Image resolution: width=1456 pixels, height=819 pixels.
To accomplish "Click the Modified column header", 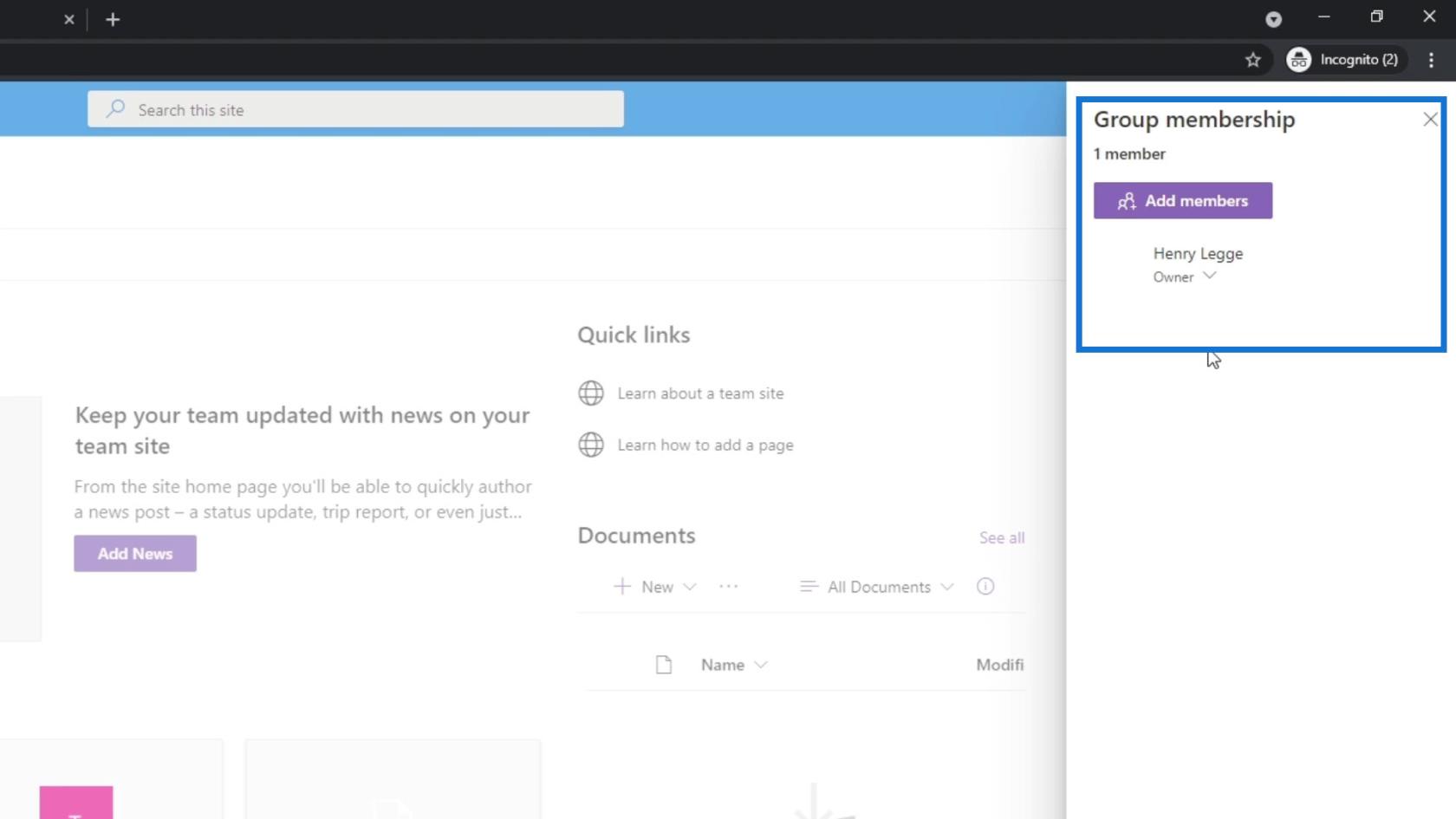I will click(1000, 665).
